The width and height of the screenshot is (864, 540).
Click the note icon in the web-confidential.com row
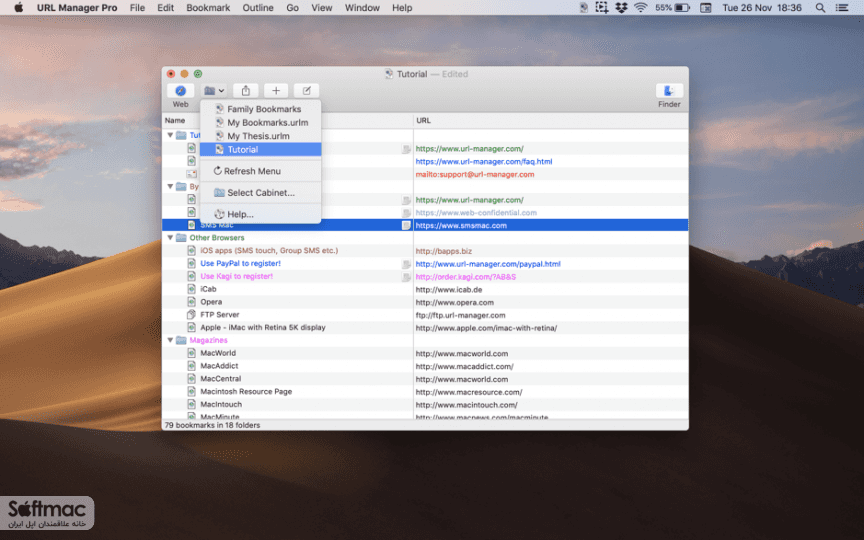coord(406,213)
